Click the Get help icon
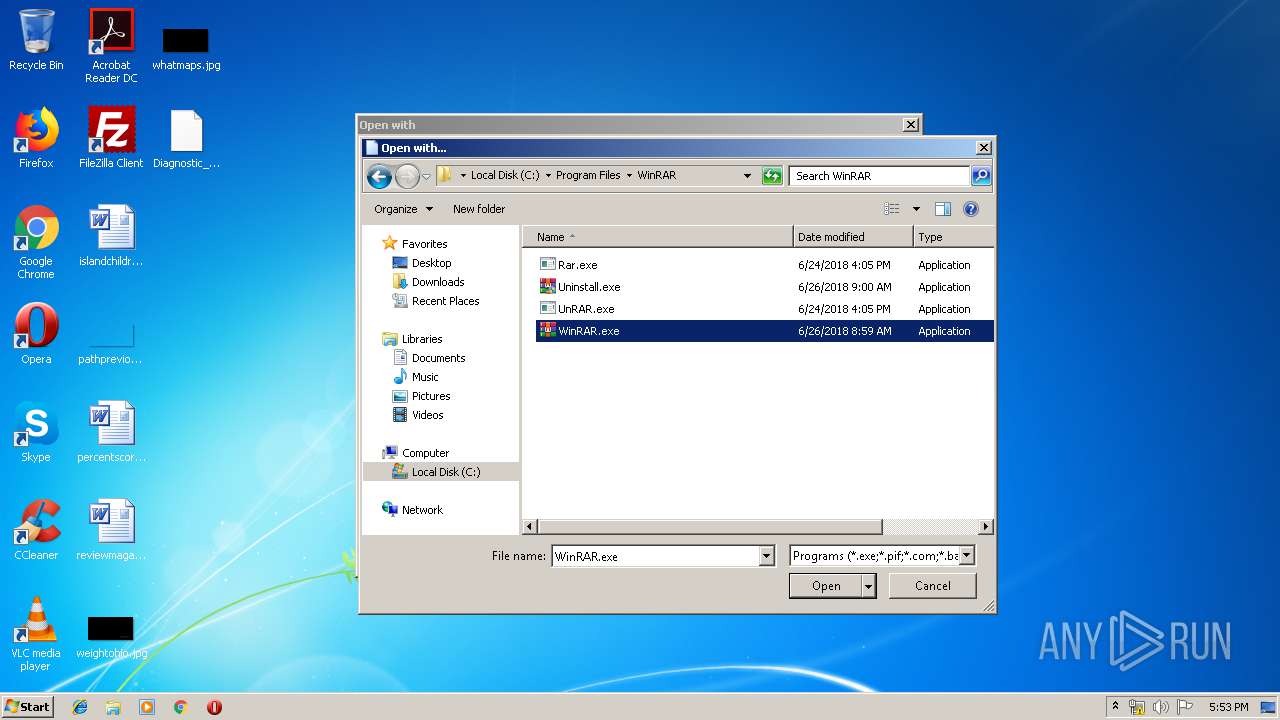The image size is (1280, 720). coord(970,209)
